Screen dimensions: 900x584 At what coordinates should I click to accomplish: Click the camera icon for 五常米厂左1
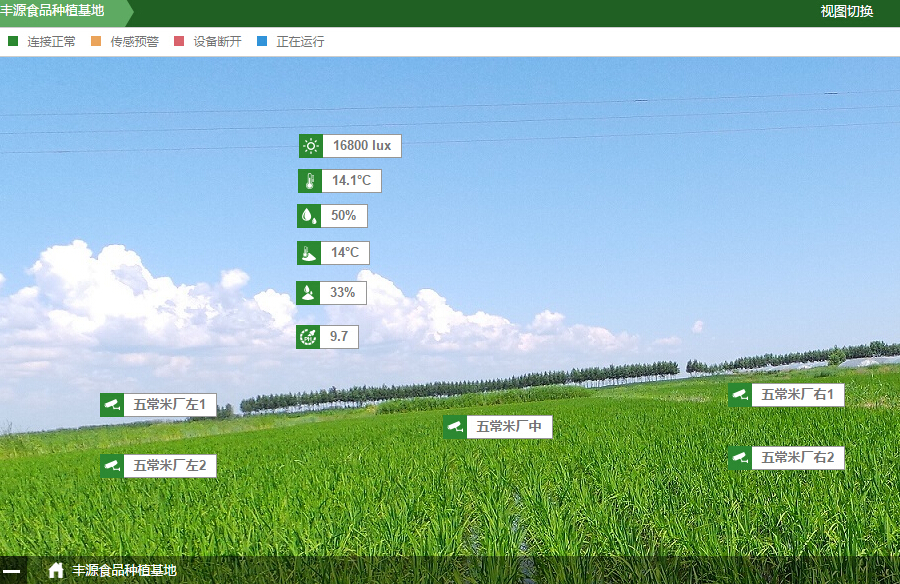112,405
